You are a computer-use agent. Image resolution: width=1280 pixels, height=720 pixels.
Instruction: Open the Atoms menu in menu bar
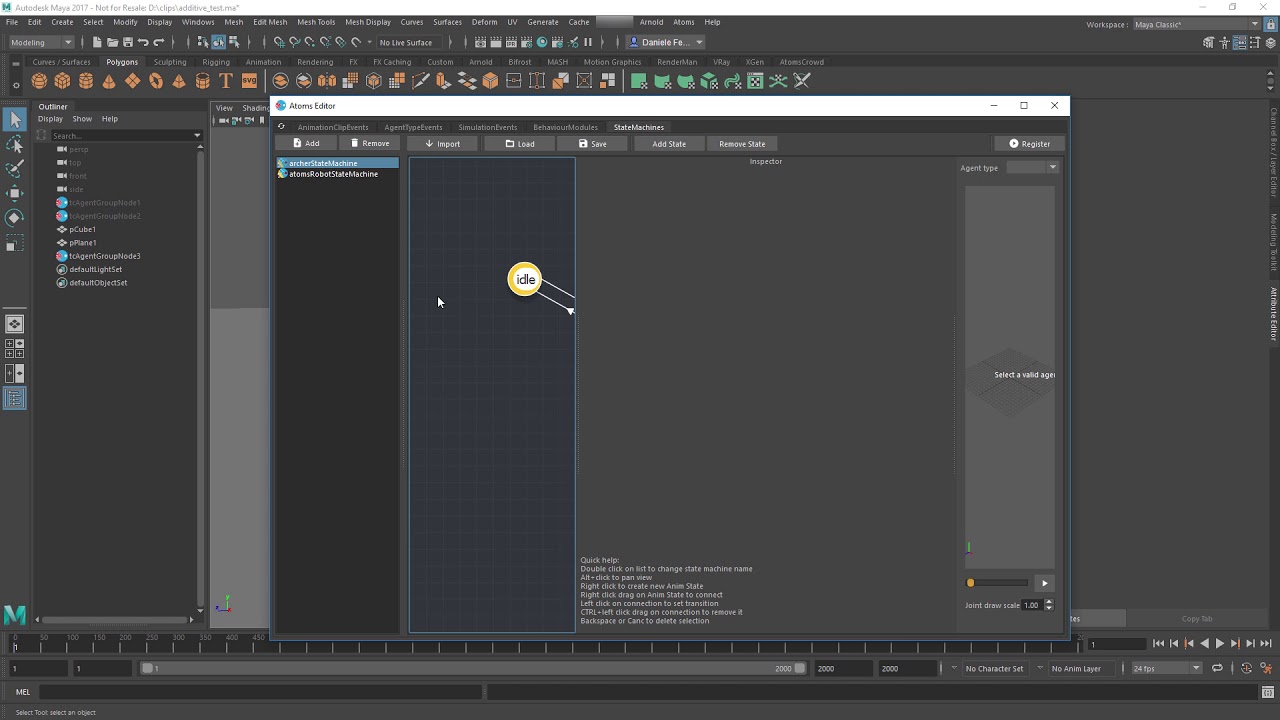click(684, 22)
